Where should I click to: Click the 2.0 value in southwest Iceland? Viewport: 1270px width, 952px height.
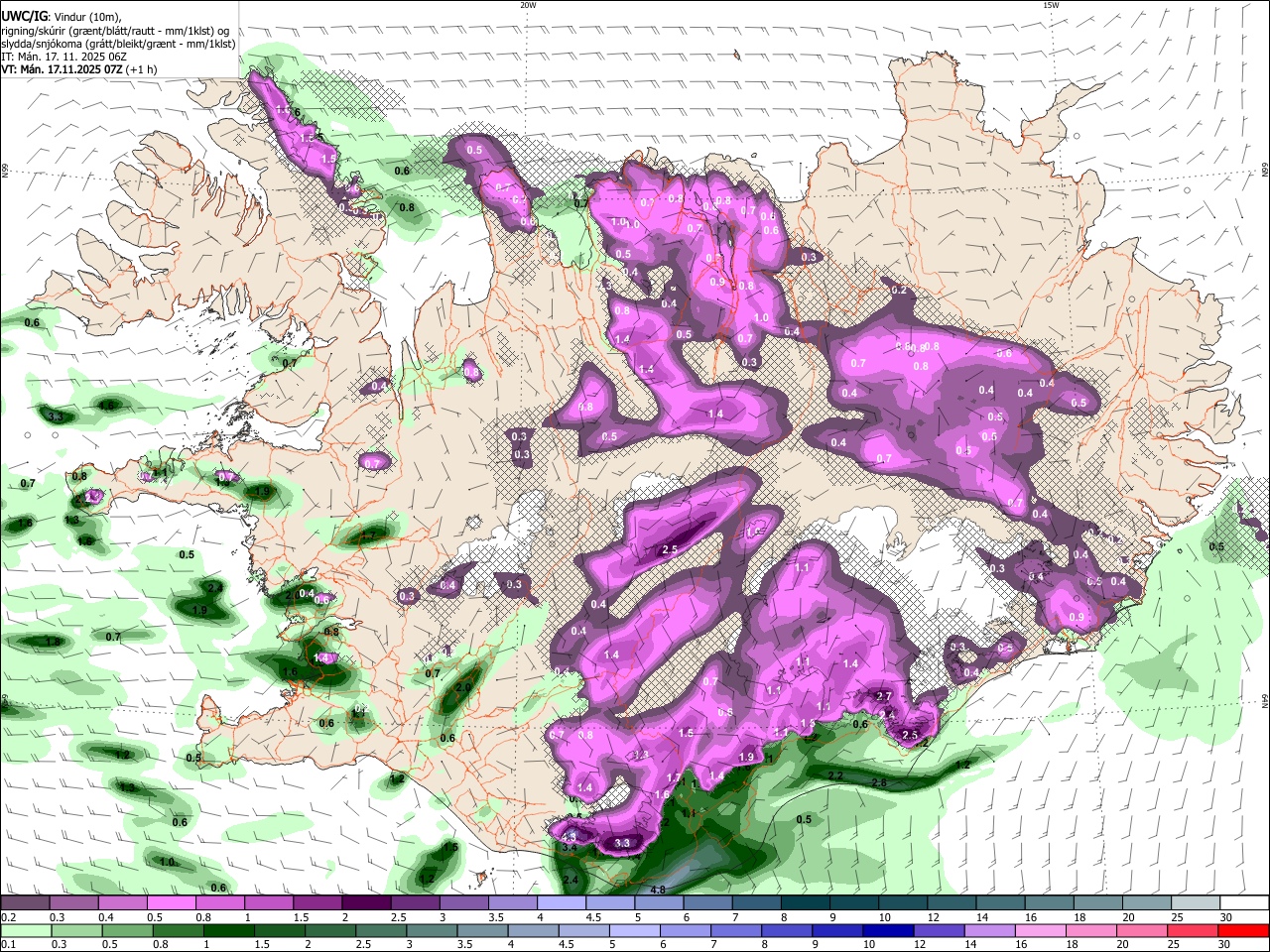click(463, 687)
